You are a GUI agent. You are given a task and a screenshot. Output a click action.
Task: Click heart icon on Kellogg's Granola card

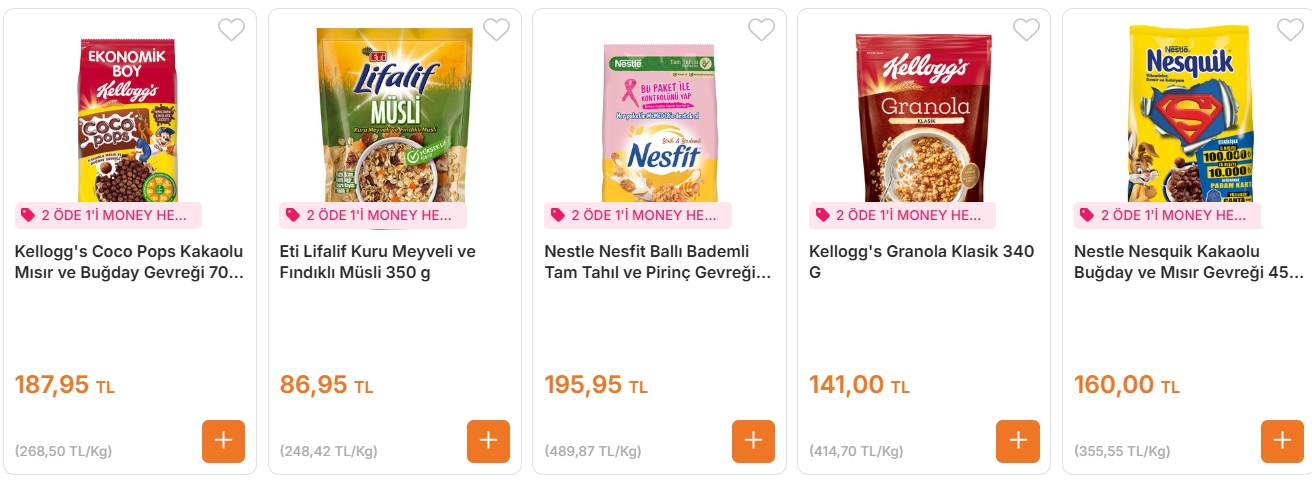click(1026, 30)
